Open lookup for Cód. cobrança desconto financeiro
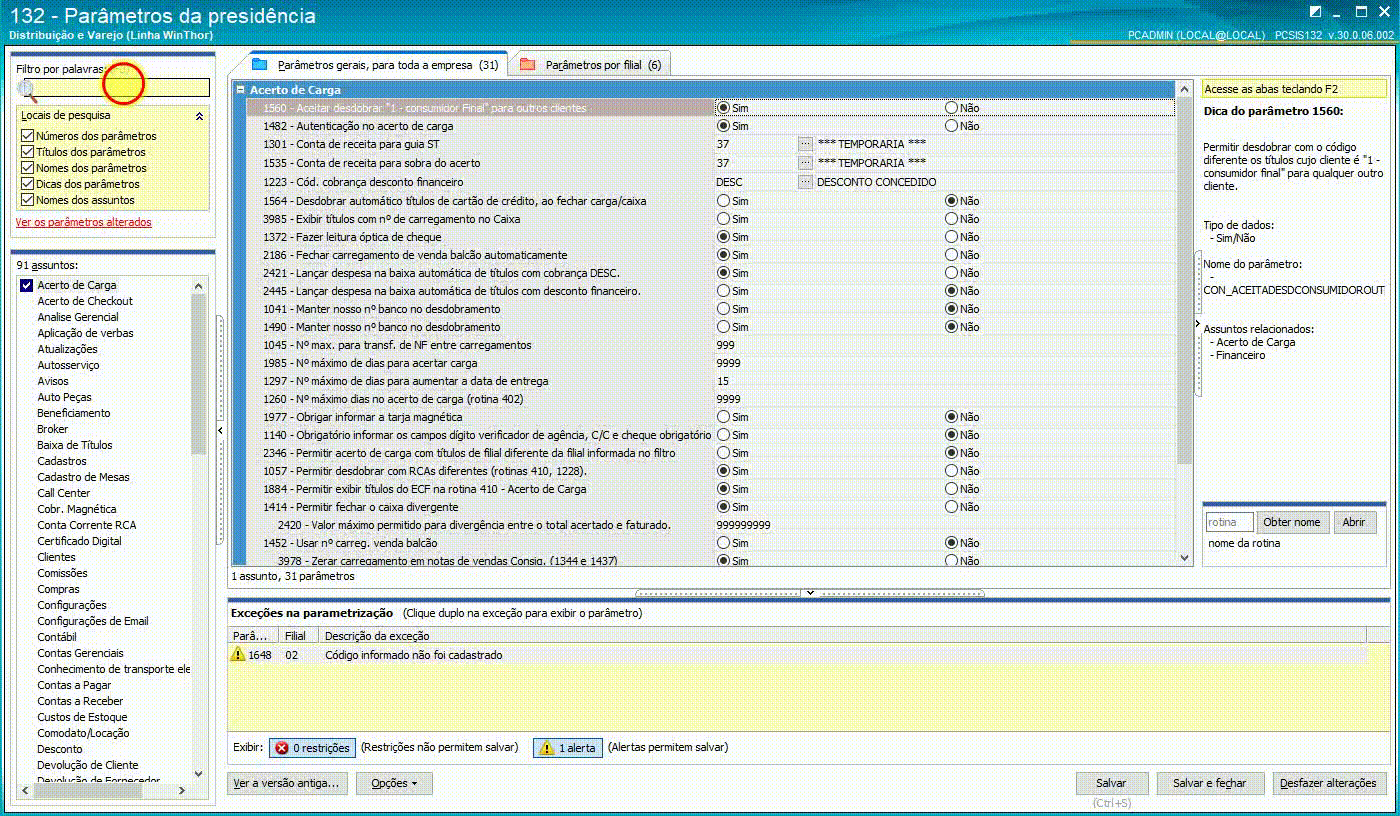The height and width of the screenshot is (816, 1400). pos(805,182)
